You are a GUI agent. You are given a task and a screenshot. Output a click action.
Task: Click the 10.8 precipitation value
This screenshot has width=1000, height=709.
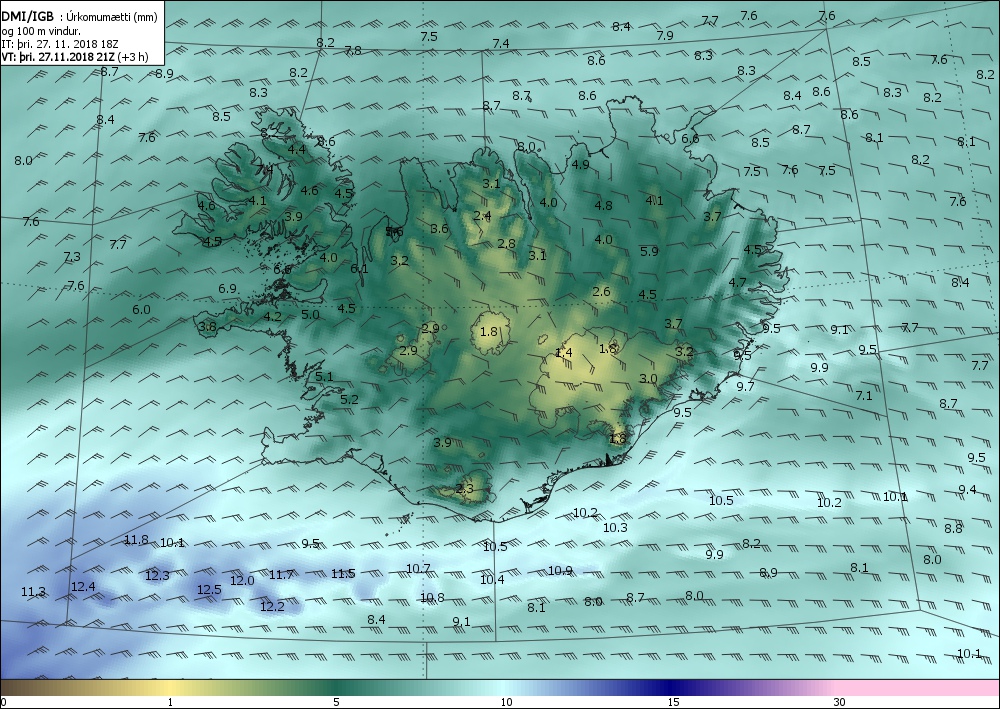[x=432, y=598]
